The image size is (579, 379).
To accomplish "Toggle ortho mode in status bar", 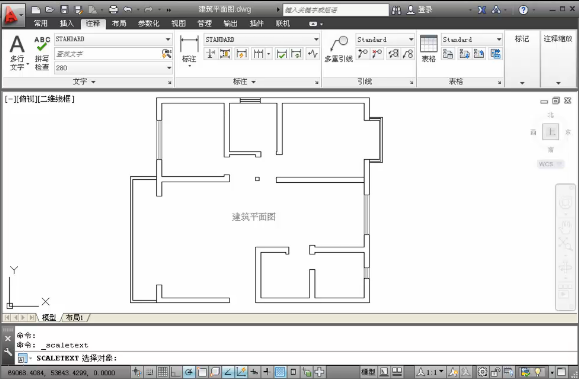I will [x=176, y=372].
